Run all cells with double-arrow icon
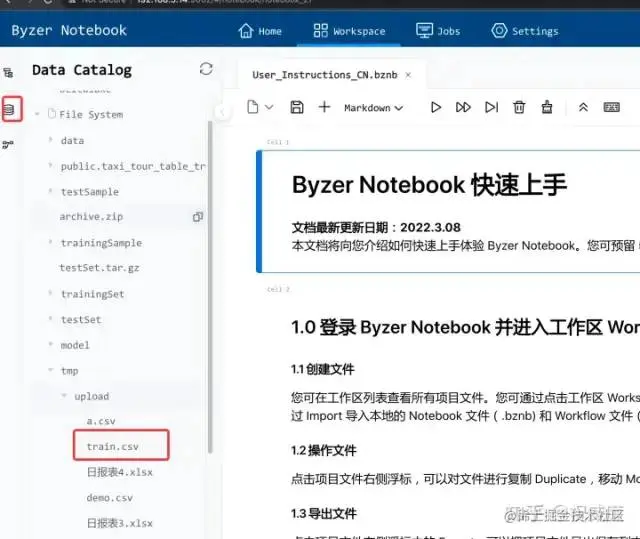This screenshot has width=640, height=539. 463,107
